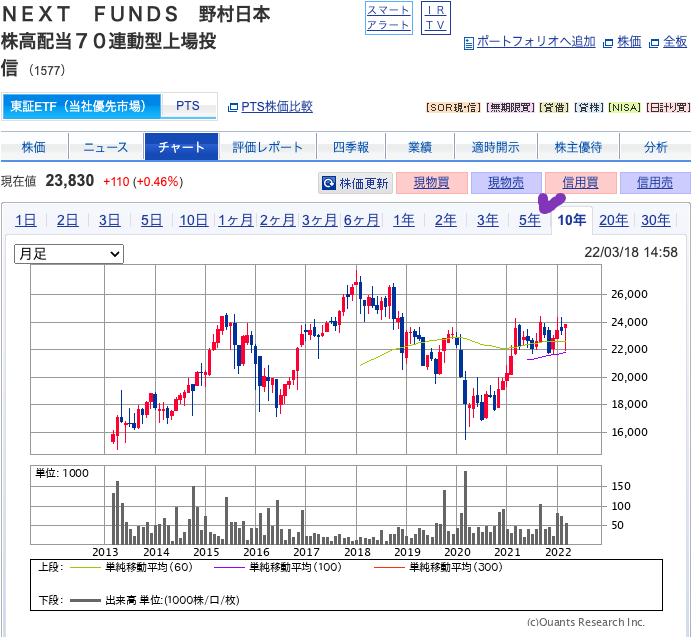This screenshot has width=696, height=637.
Task: Click the NISA tag
Action: point(625,107)
